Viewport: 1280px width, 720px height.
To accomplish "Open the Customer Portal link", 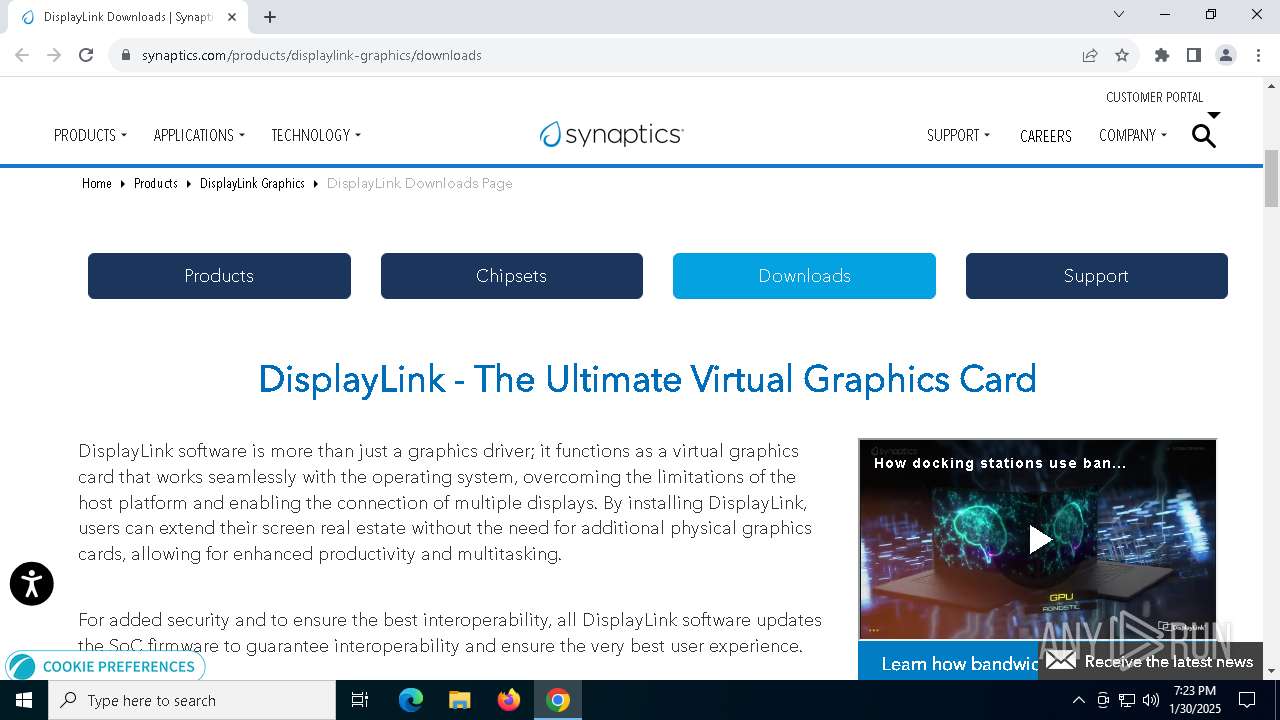I will [1154, 97].
